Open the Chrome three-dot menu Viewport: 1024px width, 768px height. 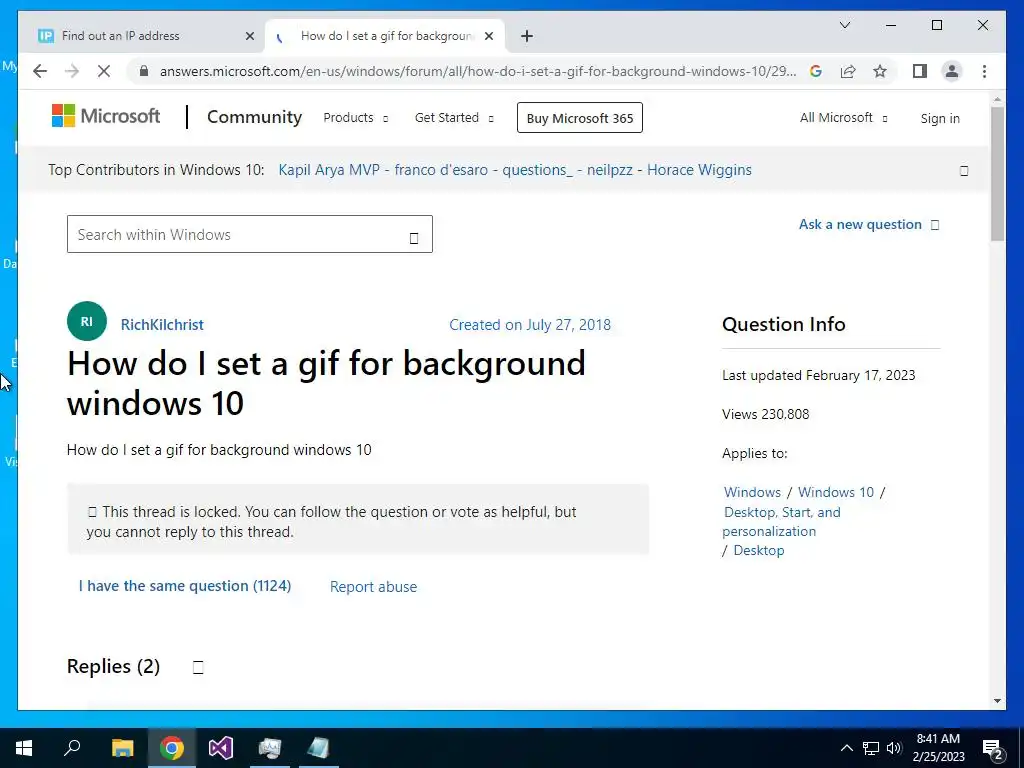[x=984, y=71]
